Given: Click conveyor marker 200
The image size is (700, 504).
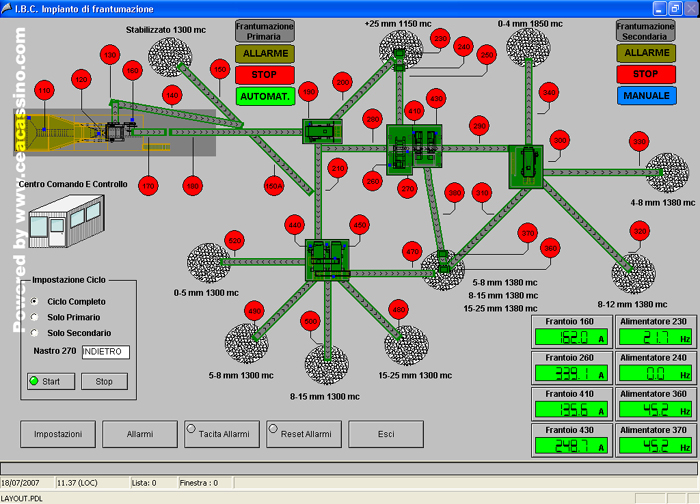Looking at the screenshot, I should [343, 82].
